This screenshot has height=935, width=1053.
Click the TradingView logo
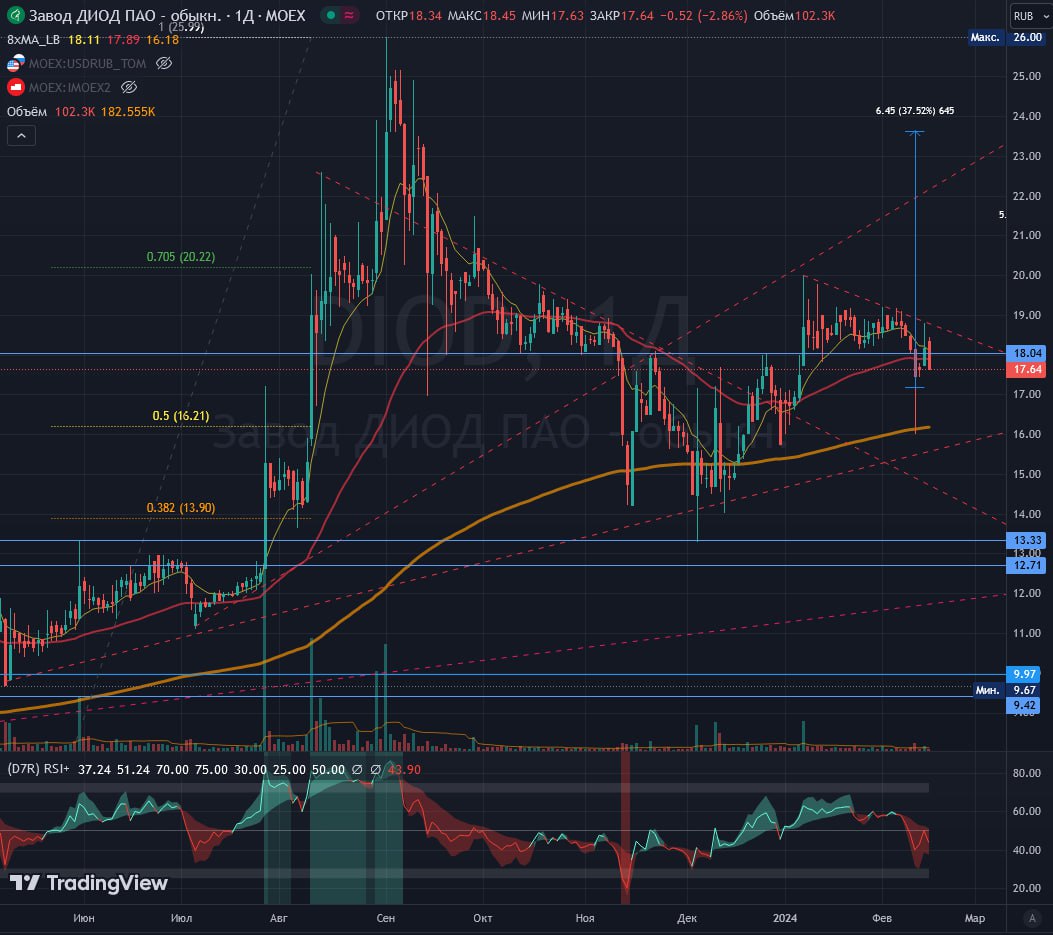(89, 883)
